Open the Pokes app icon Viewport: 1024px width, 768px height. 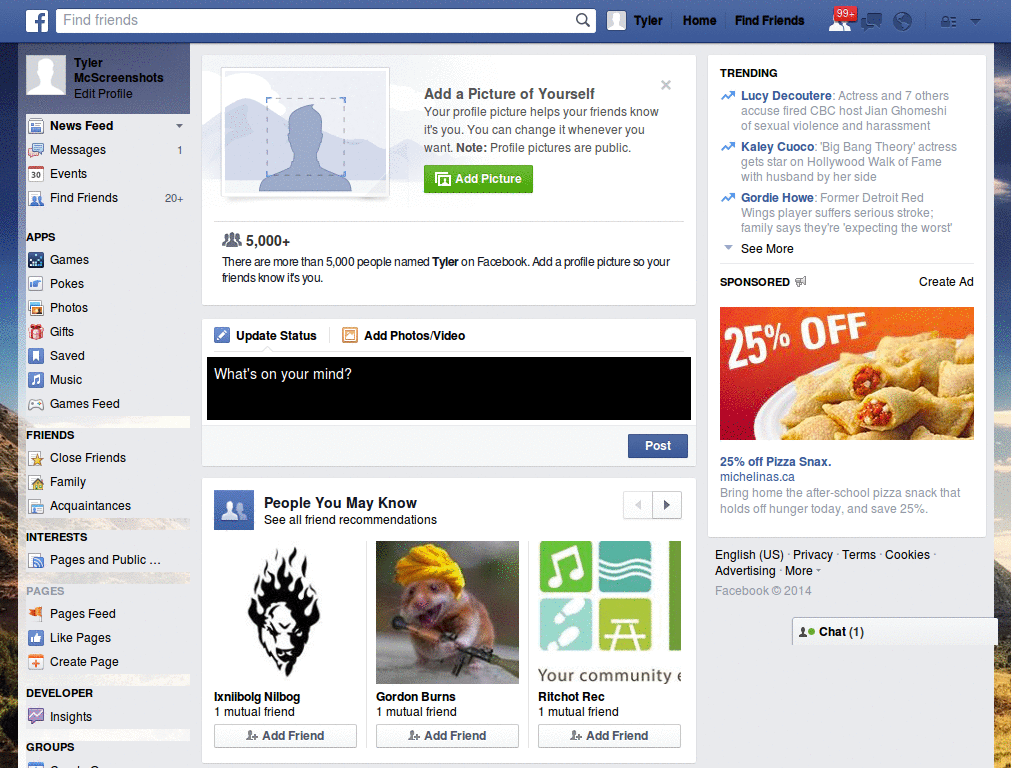pos(36,284)
